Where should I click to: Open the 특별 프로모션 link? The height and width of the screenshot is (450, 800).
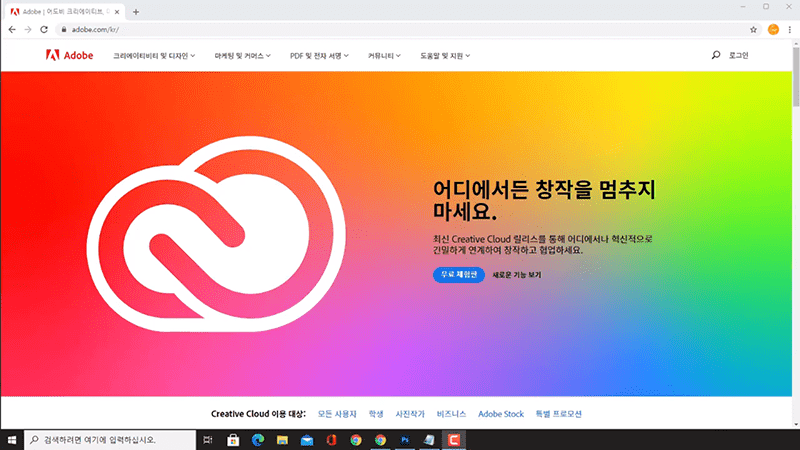(558, 414)
